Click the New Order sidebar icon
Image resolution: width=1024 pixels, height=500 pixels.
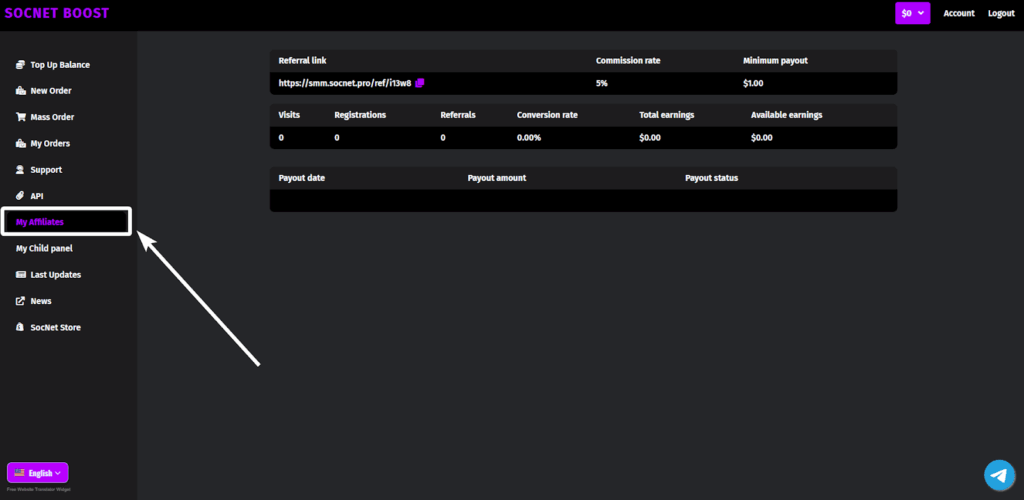[21, 91]
